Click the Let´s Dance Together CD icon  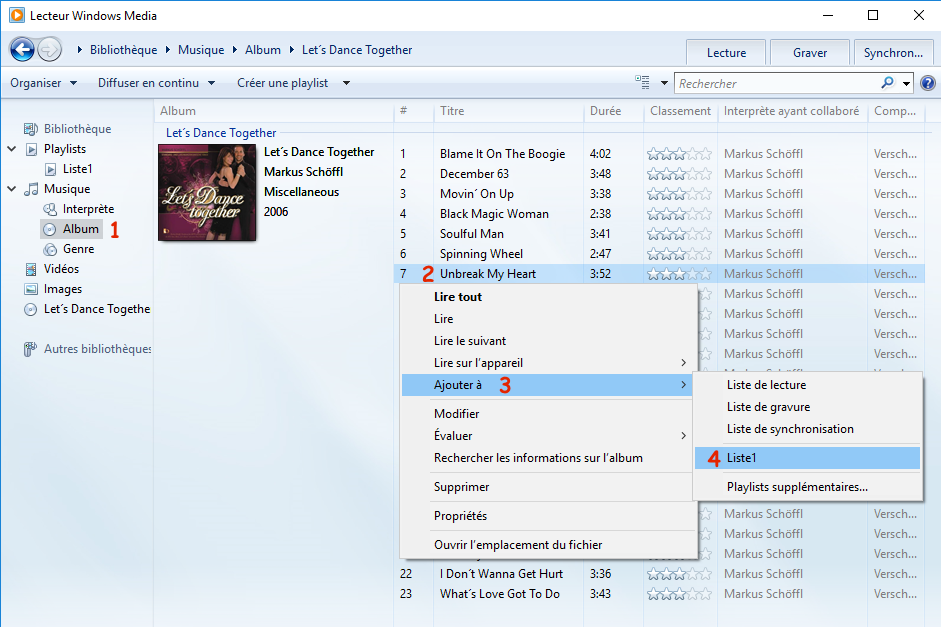(x=31, y=310)
